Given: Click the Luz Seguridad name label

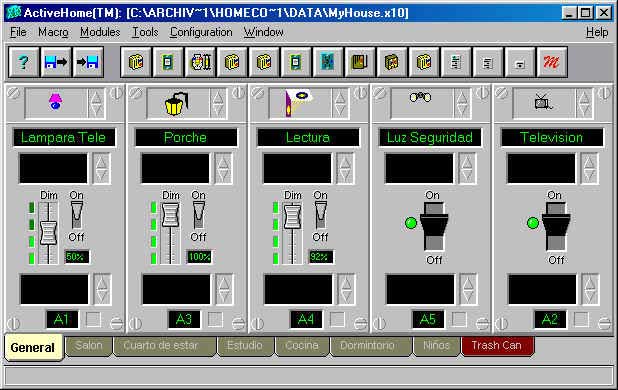Looking at the screenshot, I should coord(430,137).
